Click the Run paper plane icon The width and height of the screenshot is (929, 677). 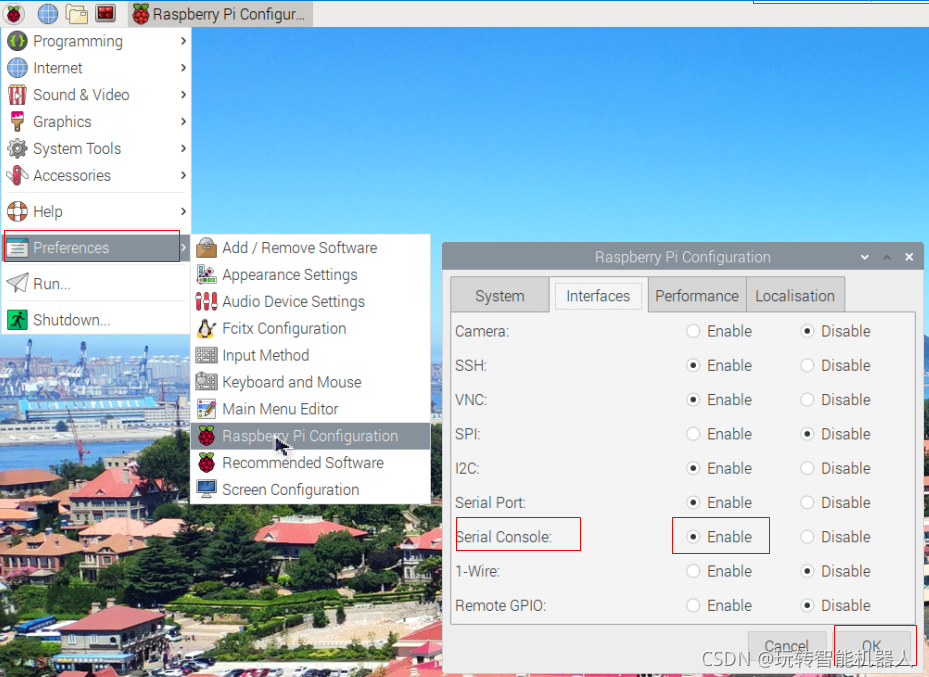[x=17, y=283]
